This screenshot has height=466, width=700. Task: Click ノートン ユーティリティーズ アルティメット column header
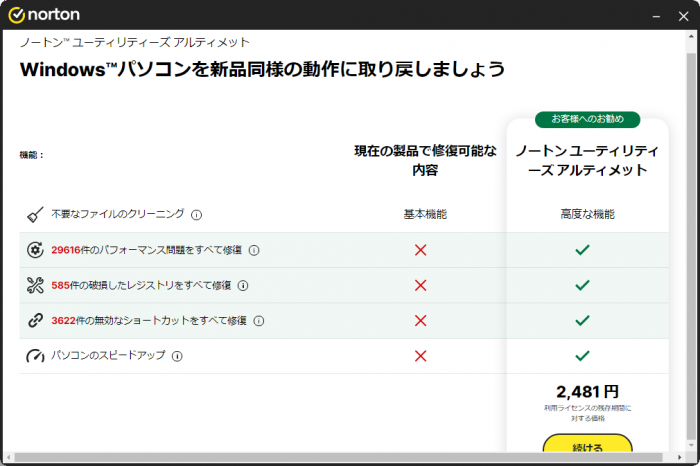click(588, 161)
